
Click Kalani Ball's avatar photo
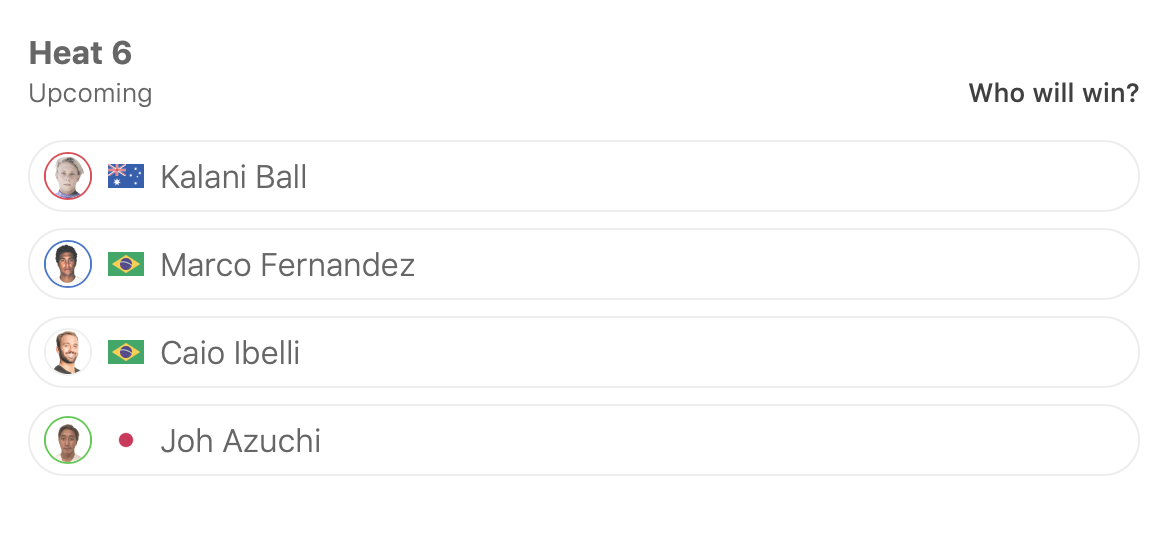(68, 177)
